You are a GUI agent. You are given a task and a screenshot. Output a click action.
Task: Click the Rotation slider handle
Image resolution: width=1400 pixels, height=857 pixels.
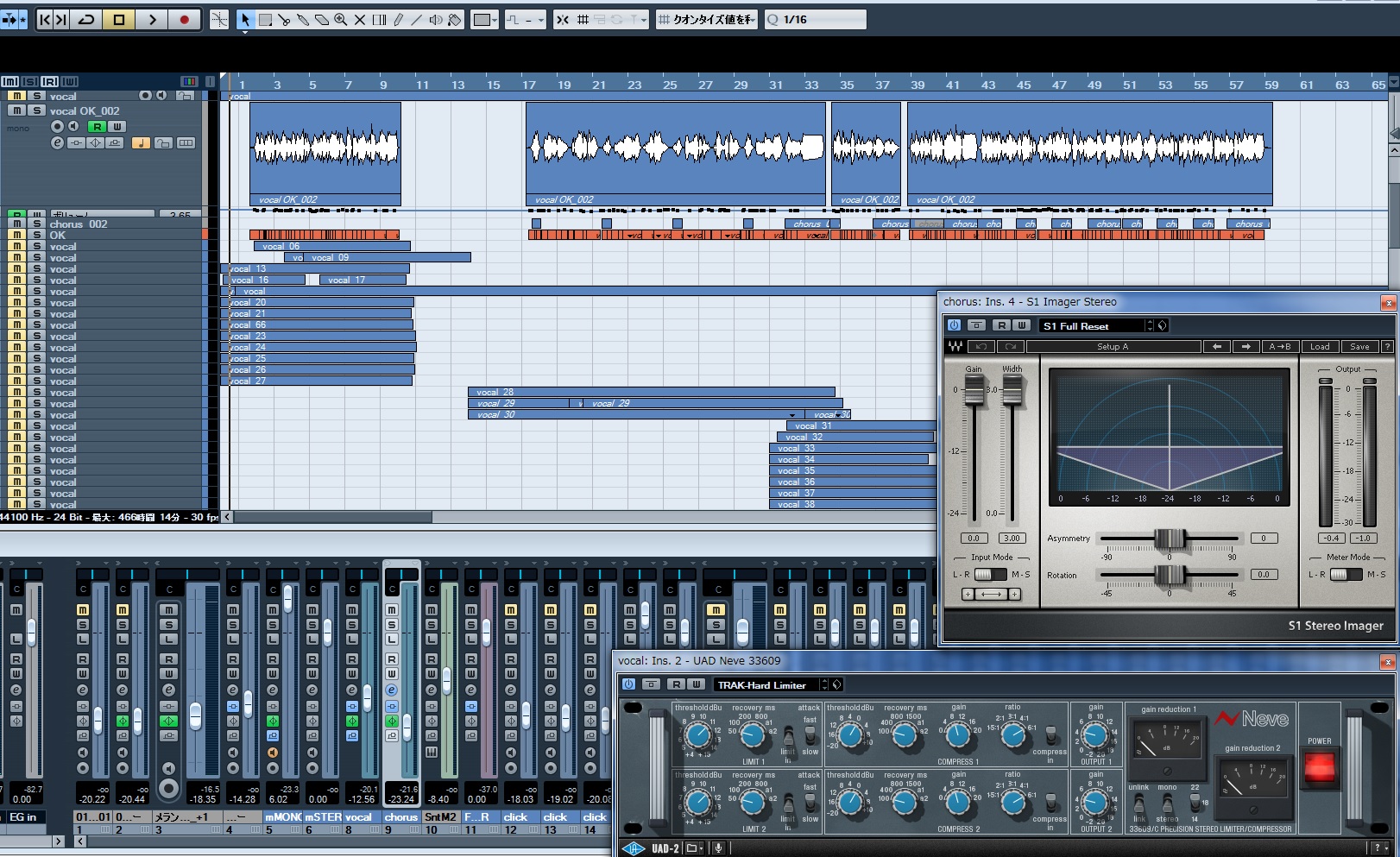tap(1170, 574)
